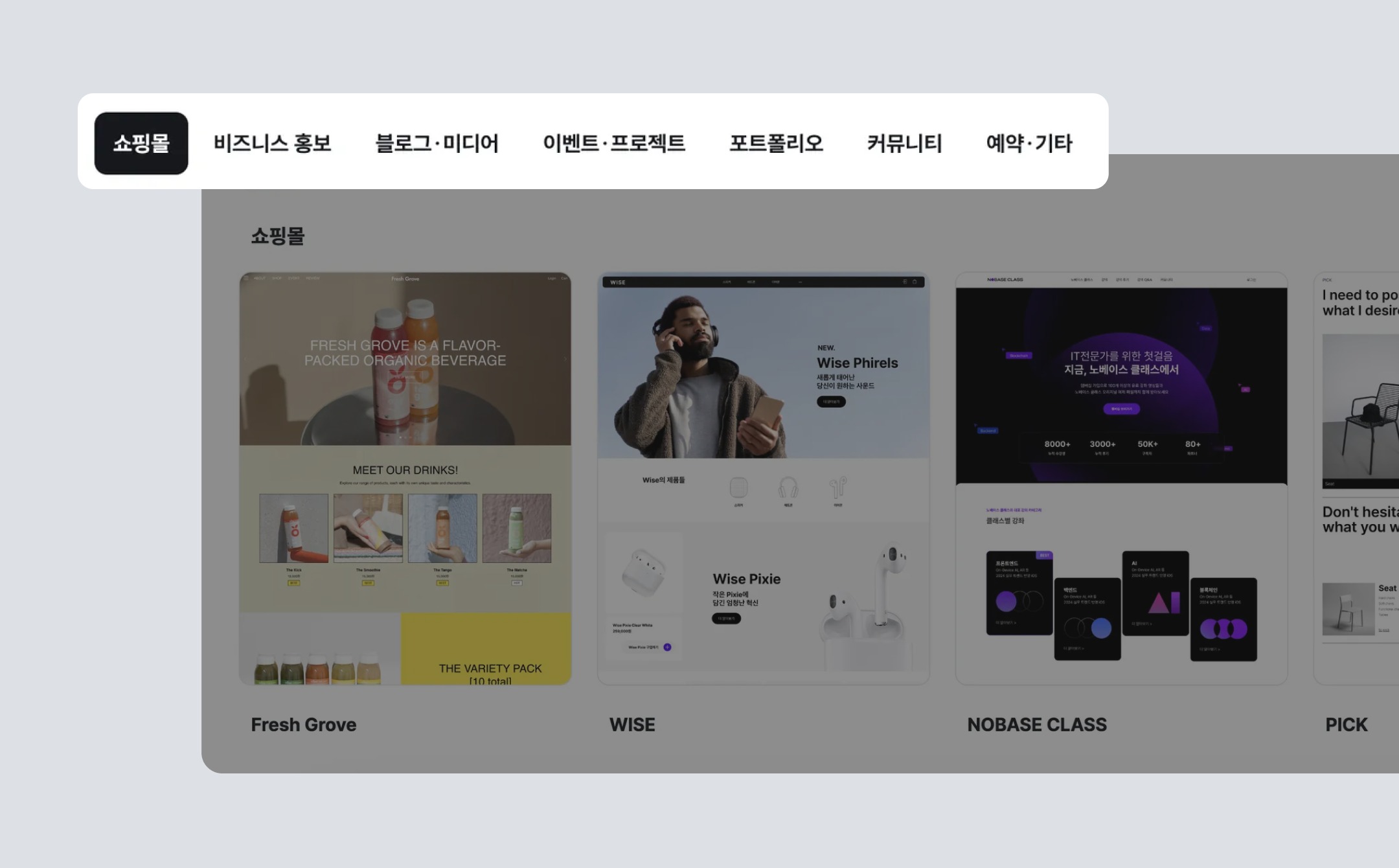Click the purple button in NOBASE CLASS hero
Screen dimensions: 1399x868
[x=1121, y=409]
